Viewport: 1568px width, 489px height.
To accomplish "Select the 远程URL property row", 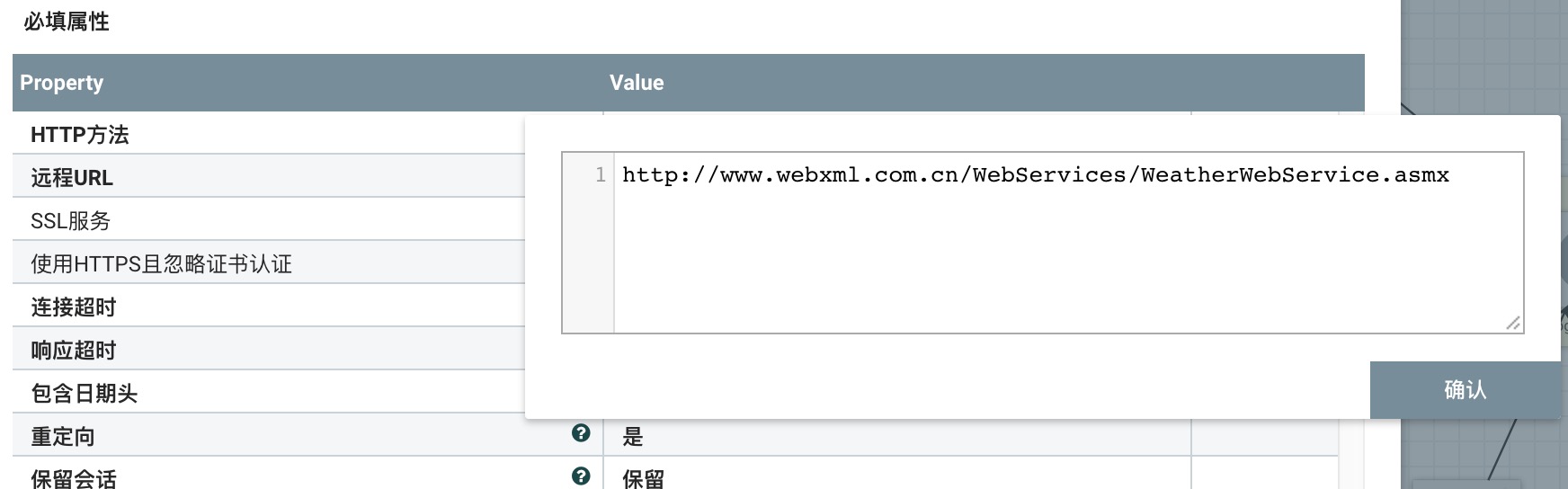I will (72, 178).
